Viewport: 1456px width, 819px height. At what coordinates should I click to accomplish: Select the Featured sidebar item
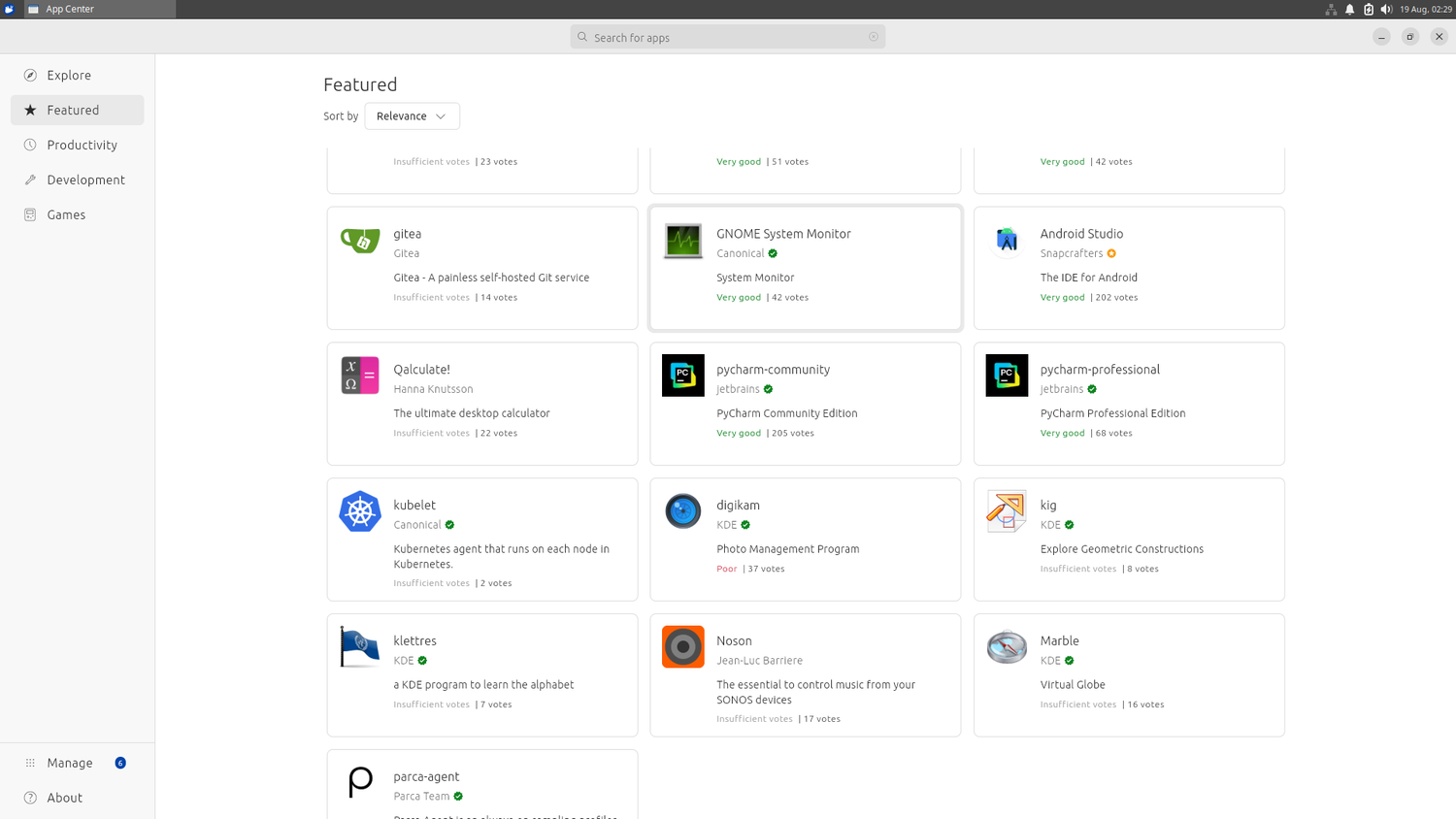point(78,110)
